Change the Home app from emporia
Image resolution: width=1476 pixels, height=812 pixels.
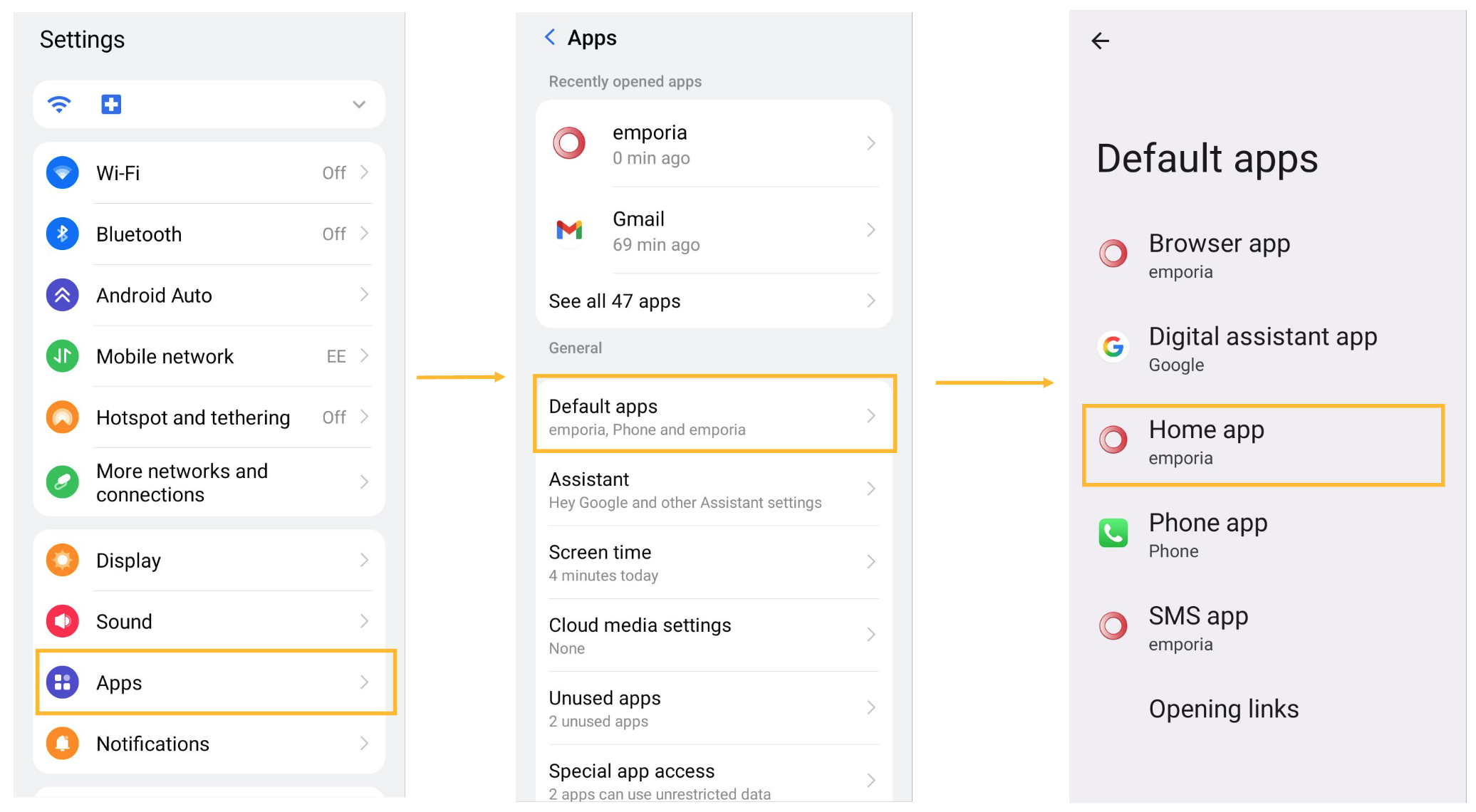click(x=1206, y=442)
